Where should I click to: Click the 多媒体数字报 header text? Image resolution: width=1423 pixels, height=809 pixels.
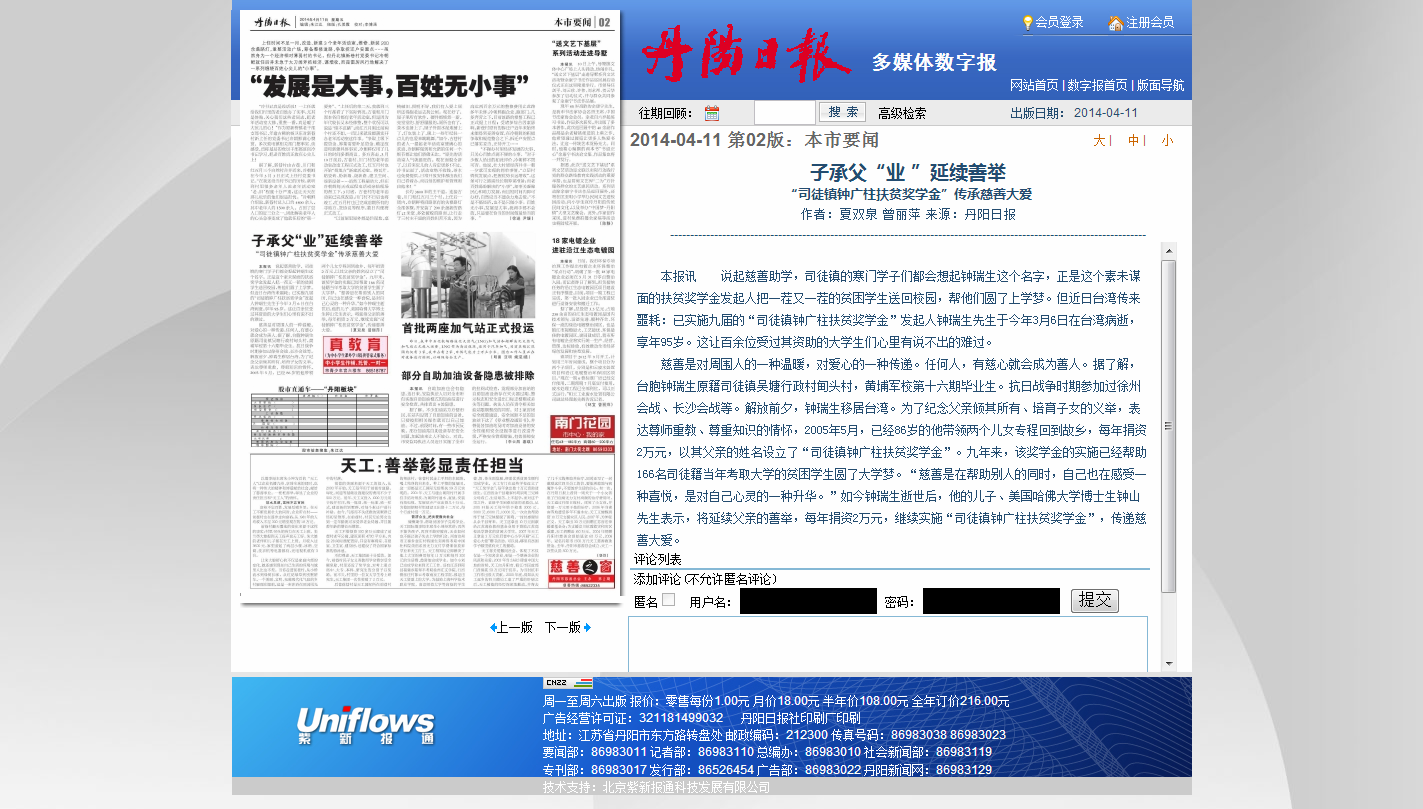tap(934, 62)
